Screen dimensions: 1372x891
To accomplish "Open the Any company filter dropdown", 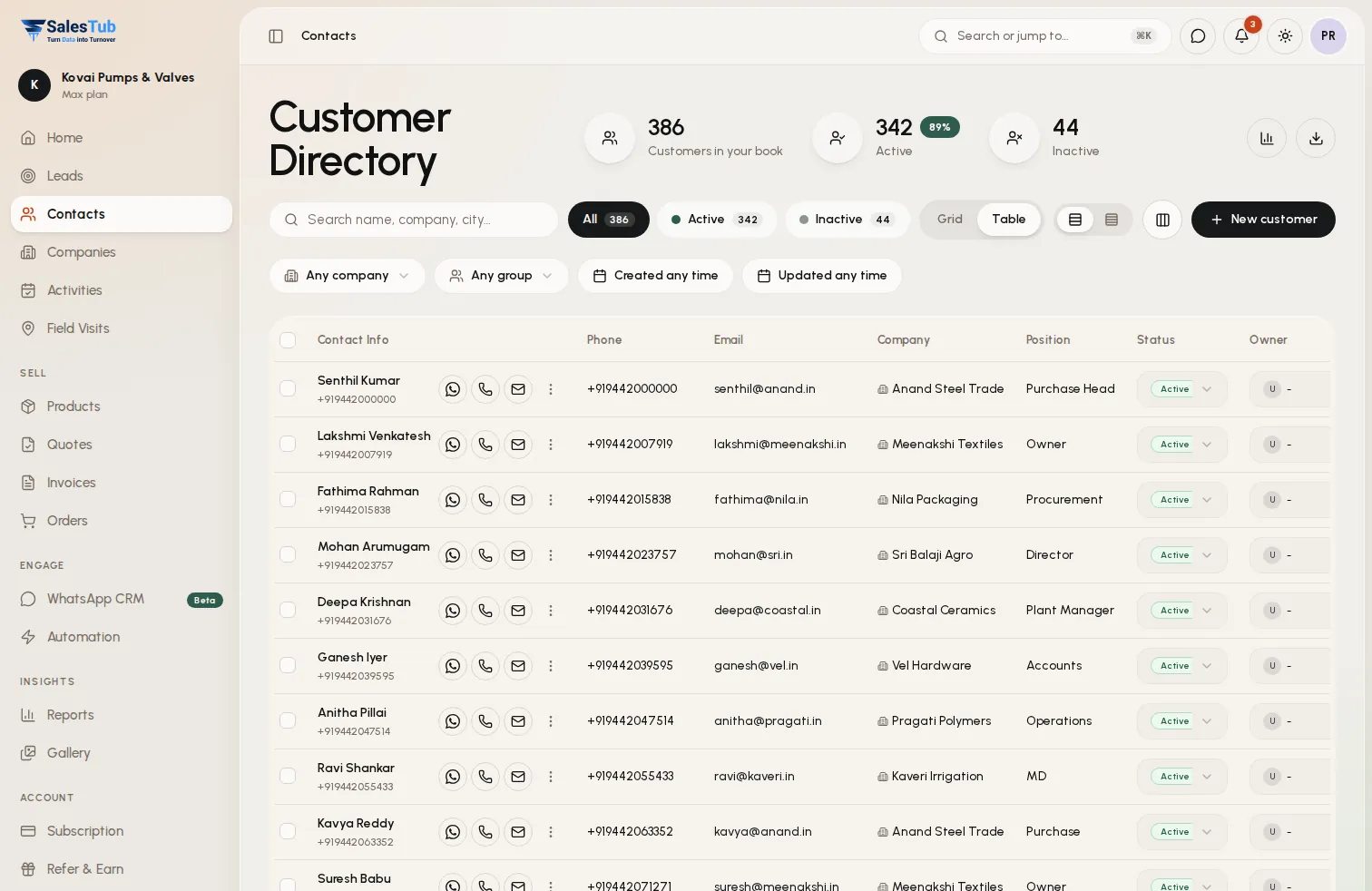I will 347,276.
